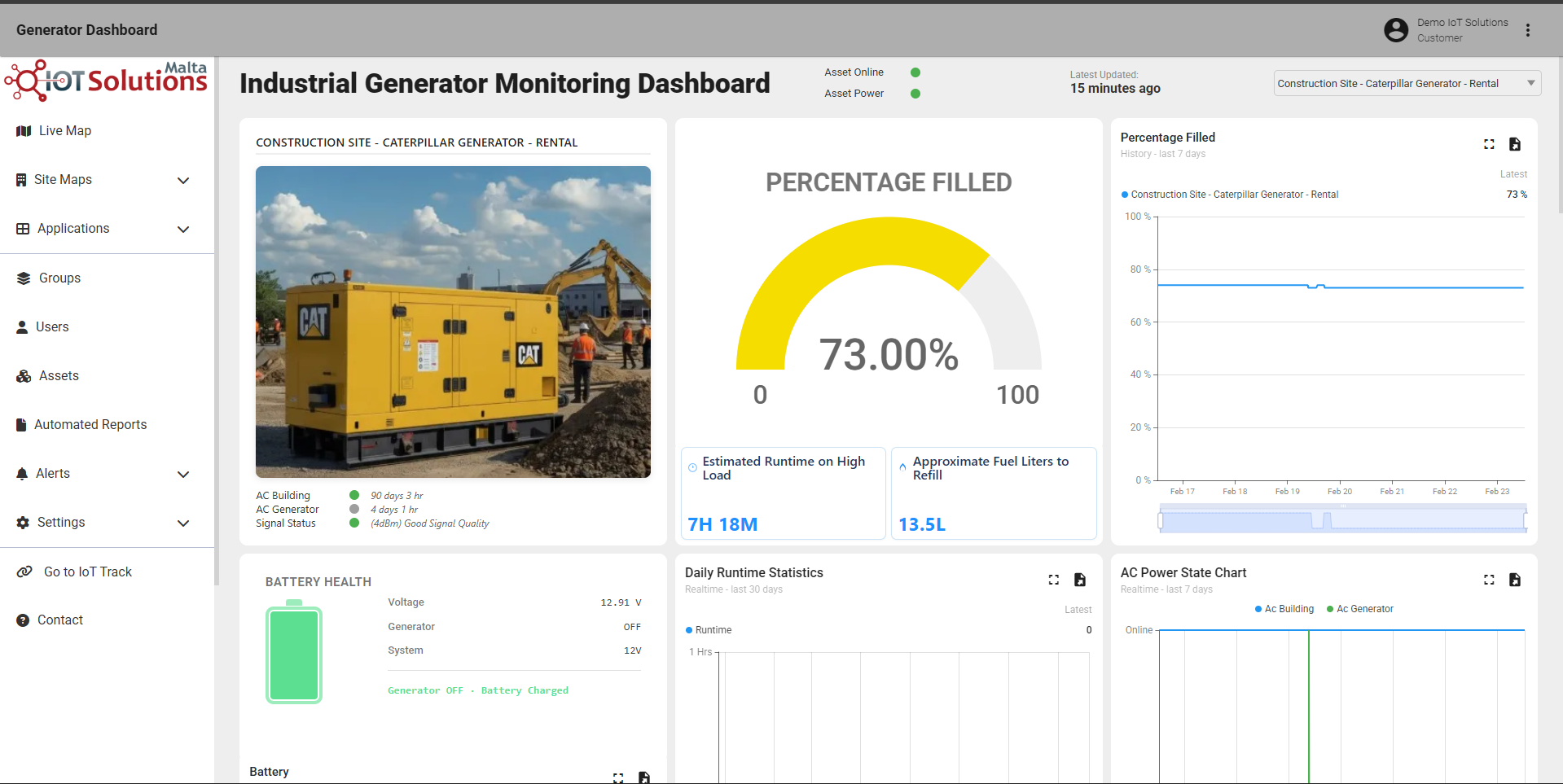Click the Alerts bell icon

[22, 474]
